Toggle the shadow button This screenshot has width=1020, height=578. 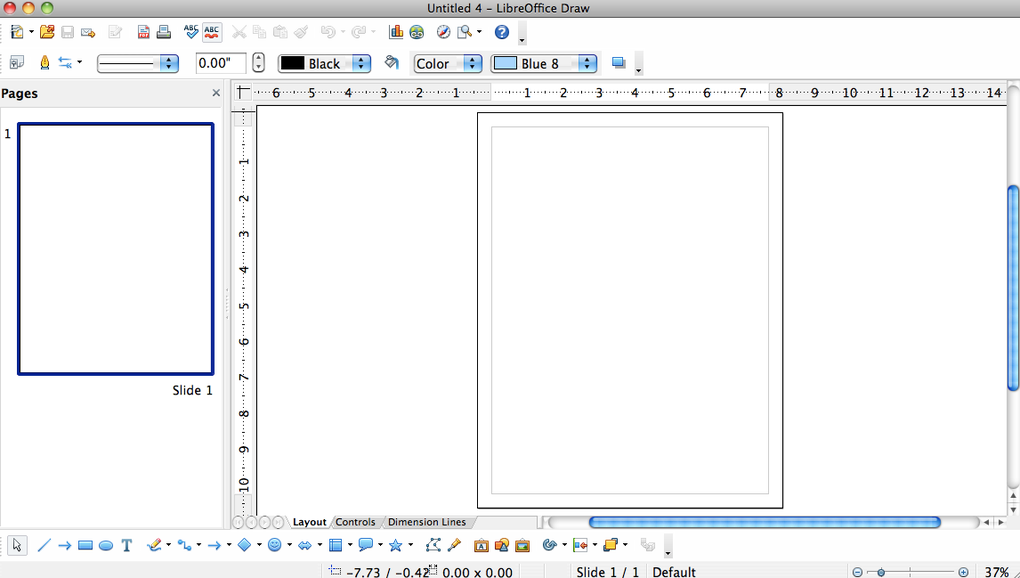618,63
